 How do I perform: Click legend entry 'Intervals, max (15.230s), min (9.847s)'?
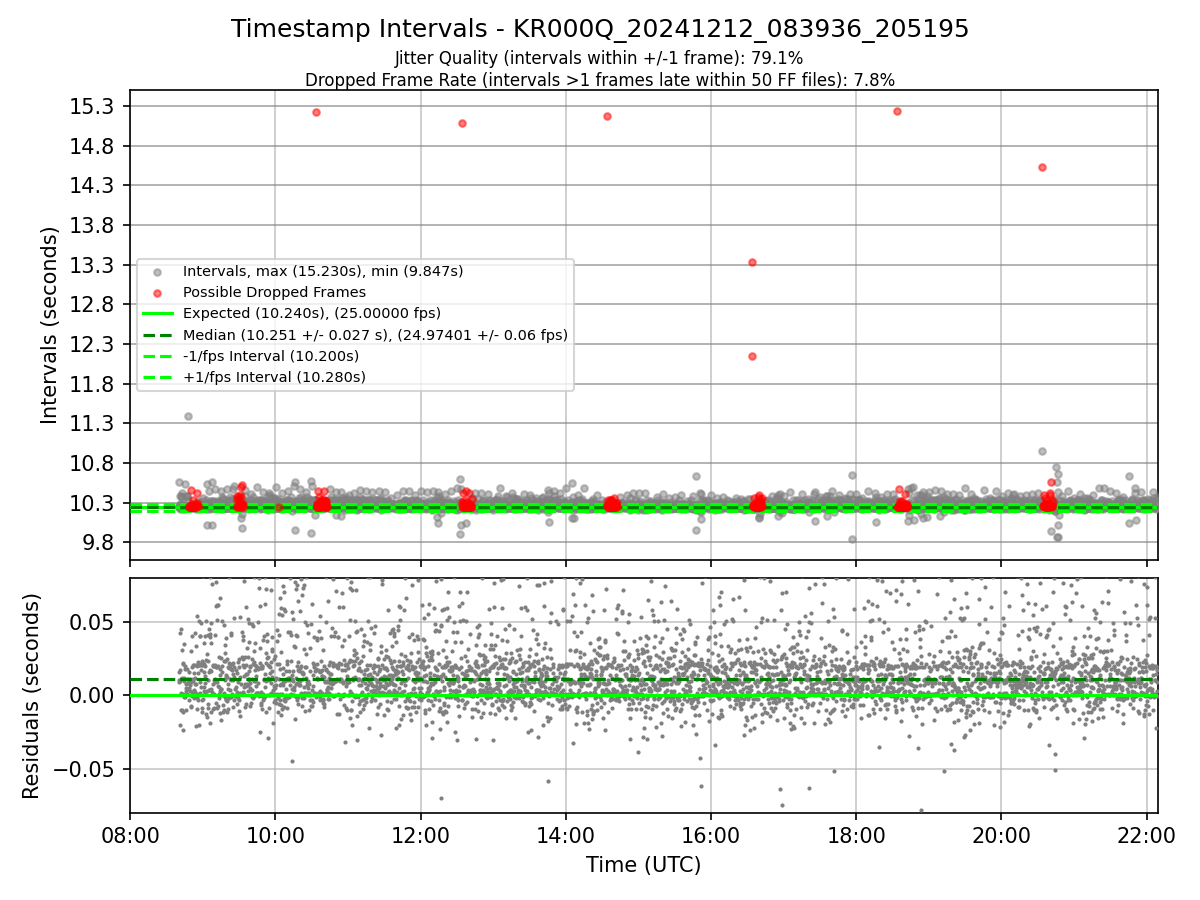(x=323, y=271)
